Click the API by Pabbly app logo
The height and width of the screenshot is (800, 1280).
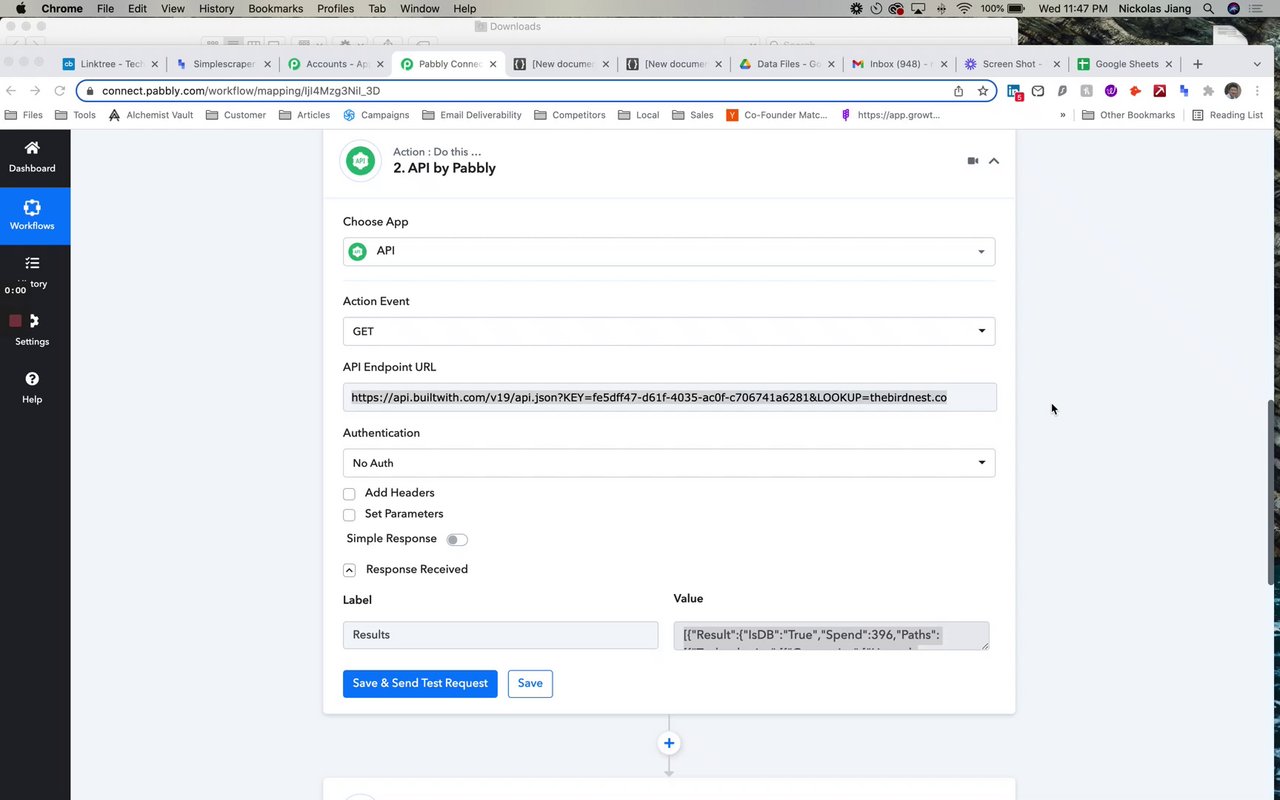[x=361, y=161]
